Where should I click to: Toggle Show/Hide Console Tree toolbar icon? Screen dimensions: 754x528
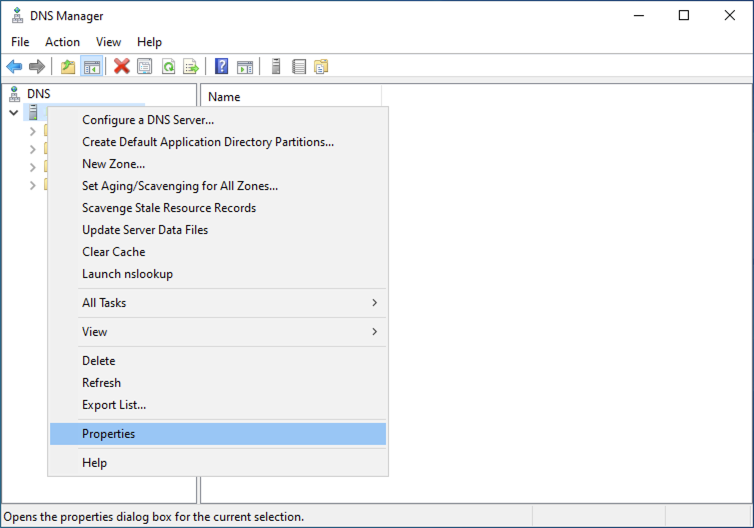click(x=91, y=66)
